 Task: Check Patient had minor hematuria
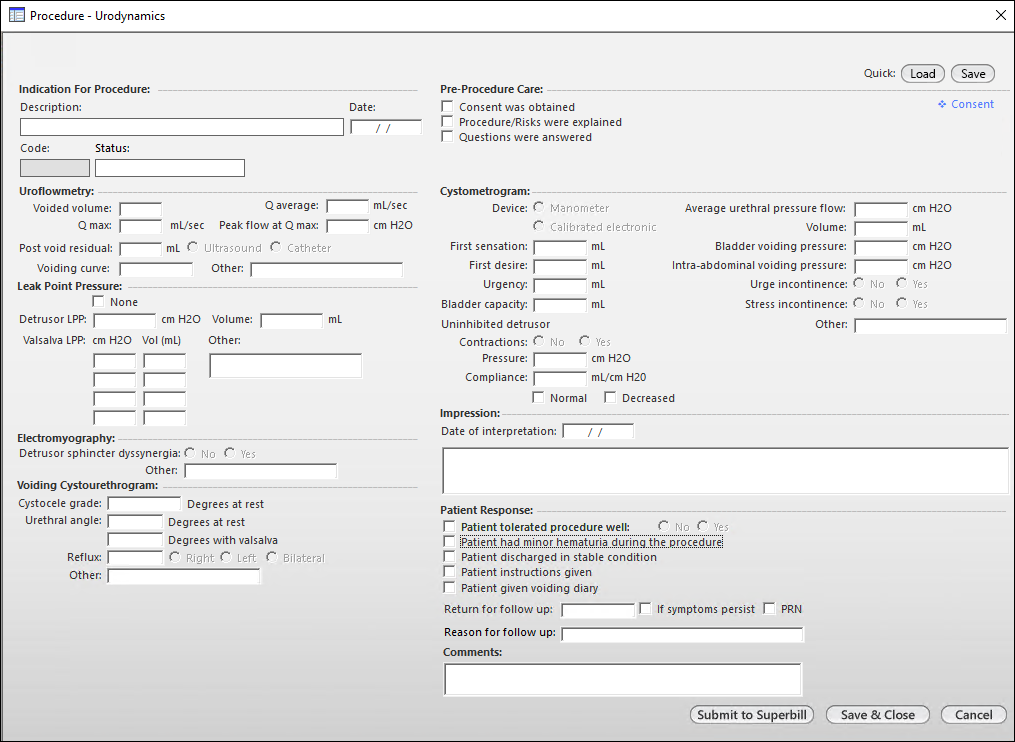(449, 541)
